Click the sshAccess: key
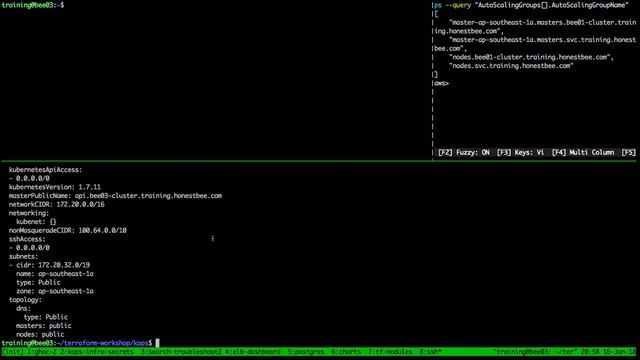 point(27,239)
